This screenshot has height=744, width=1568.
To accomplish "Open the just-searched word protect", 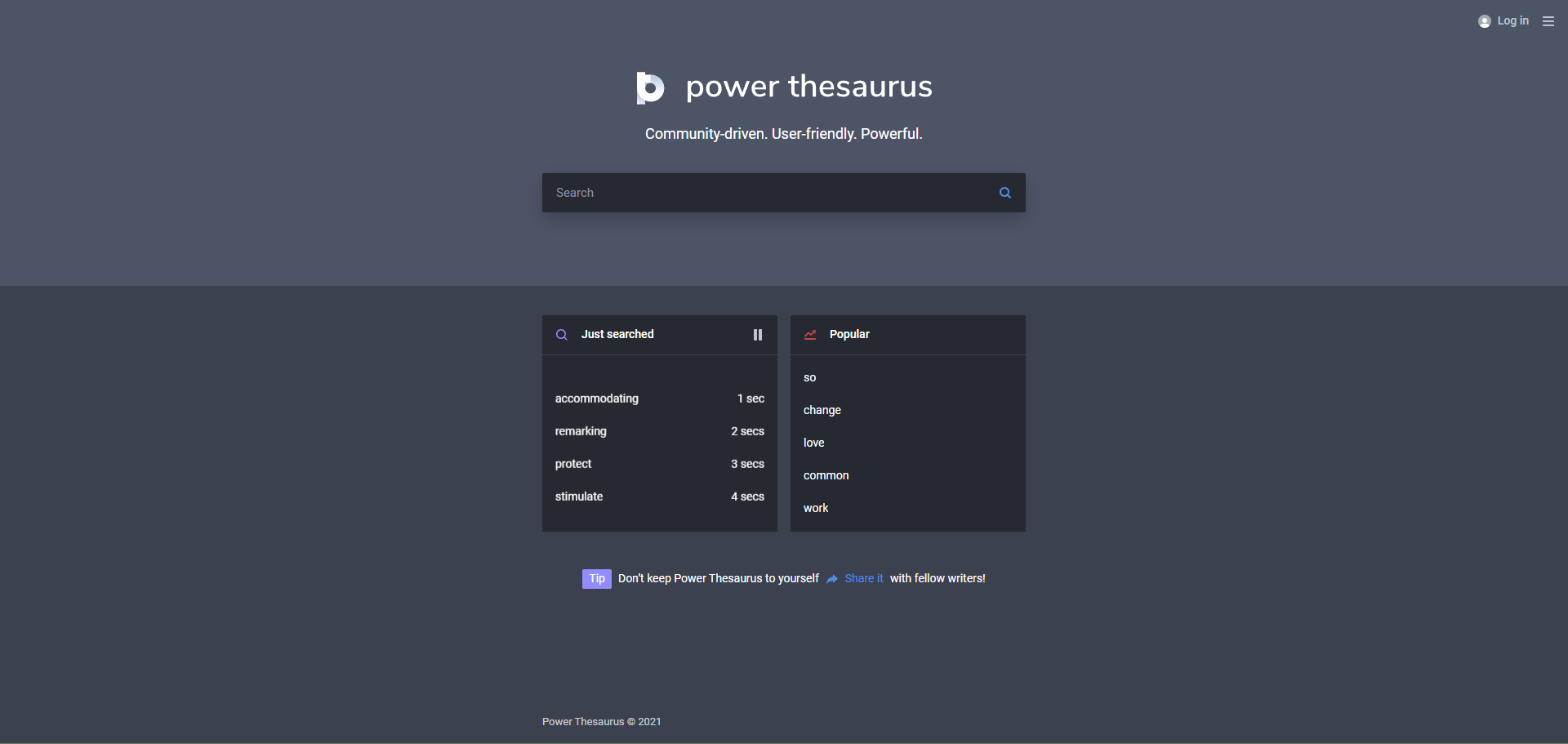I will pyautogui.click(x=573, y=464).
